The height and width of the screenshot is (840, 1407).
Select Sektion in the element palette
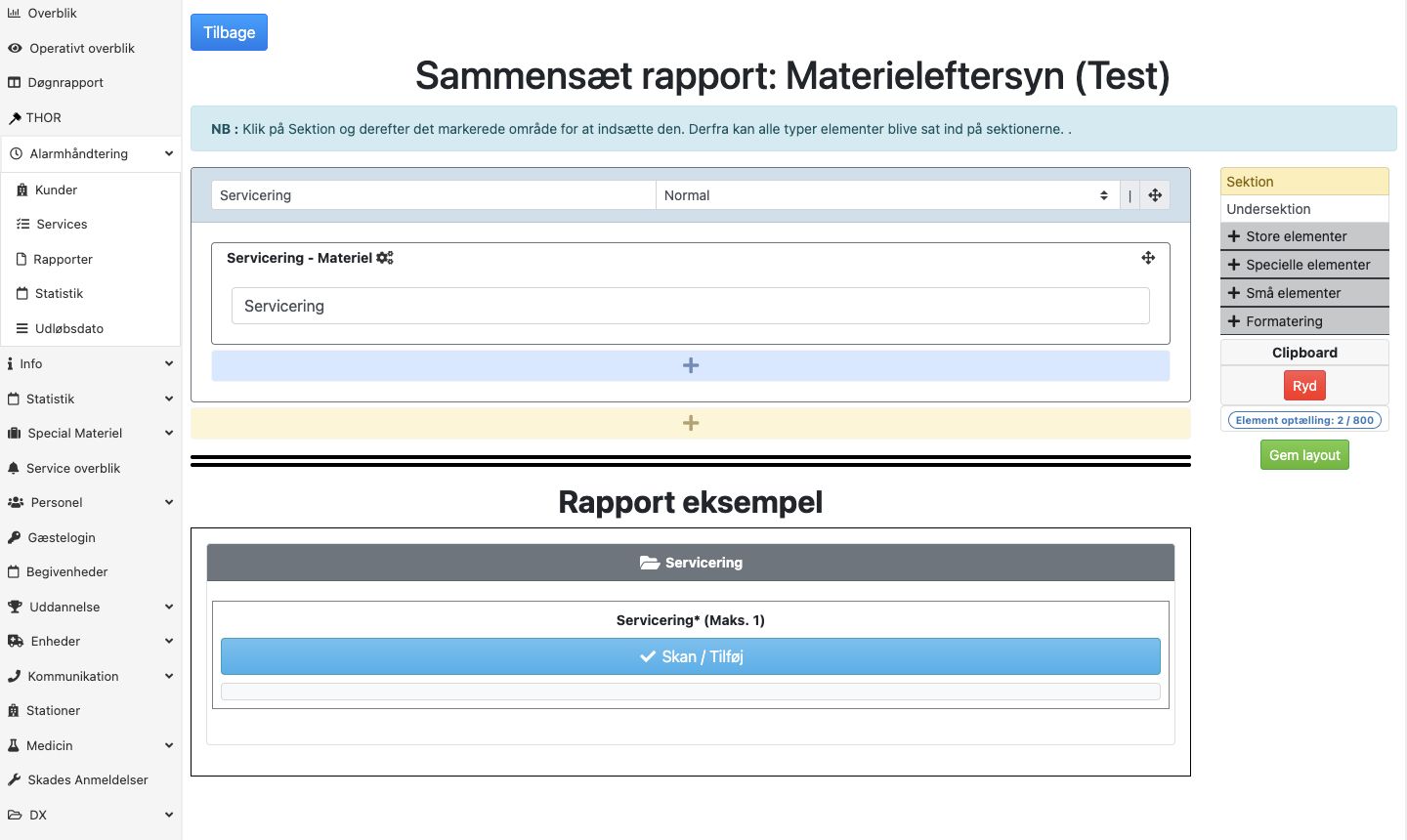coord(1304,182)
